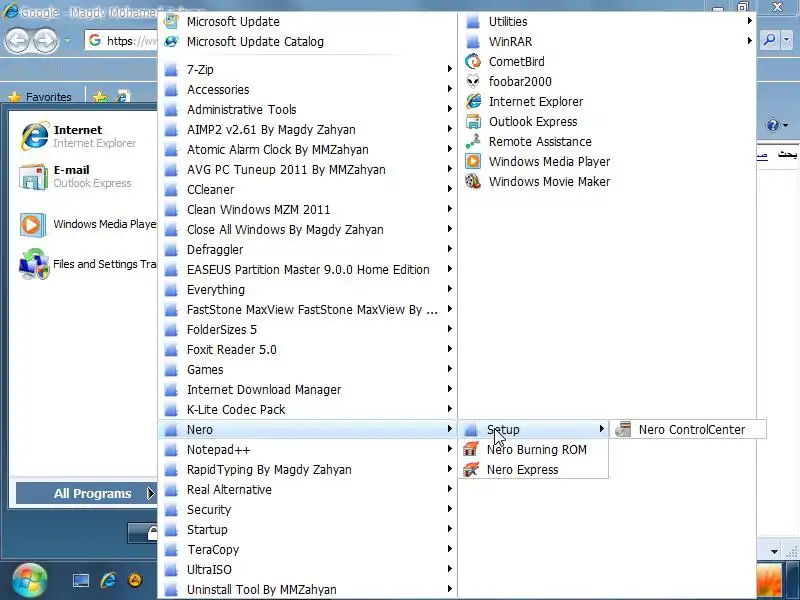800x600 pixels.
Task: Expand the 7-Zip folder
Action: tap(308, 69)
